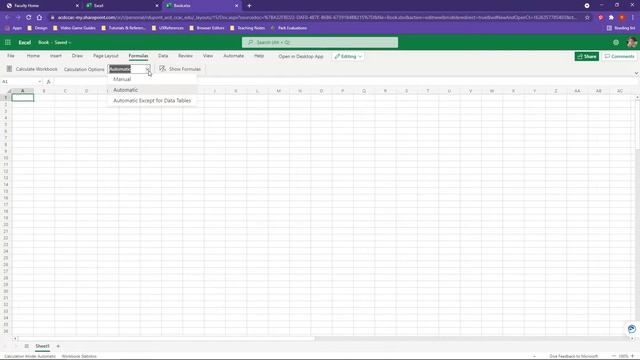Image resolution: width=640 pixels, height=360 pixels.
Task: Add a new sheet with plus icon
Action: pyautogui.click(x=58, y=346)
